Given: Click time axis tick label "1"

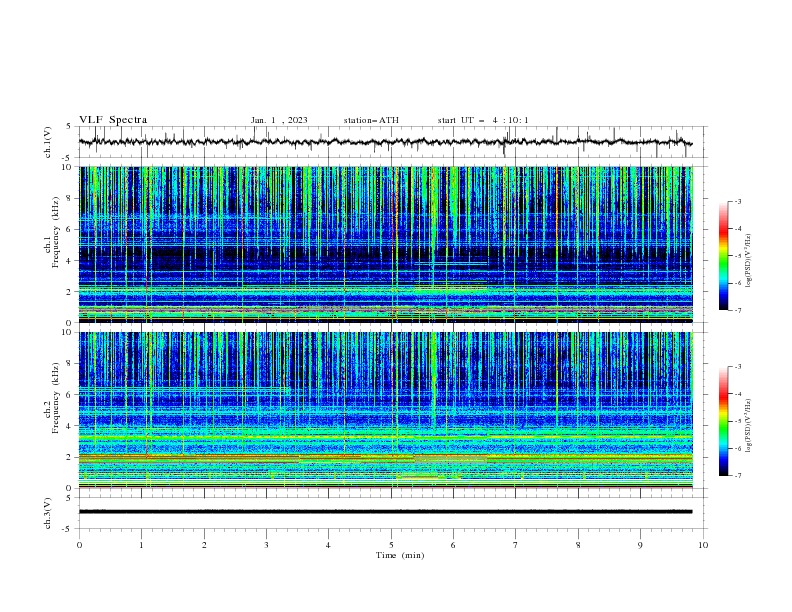Looking at the screenshot, I should 141,545.
